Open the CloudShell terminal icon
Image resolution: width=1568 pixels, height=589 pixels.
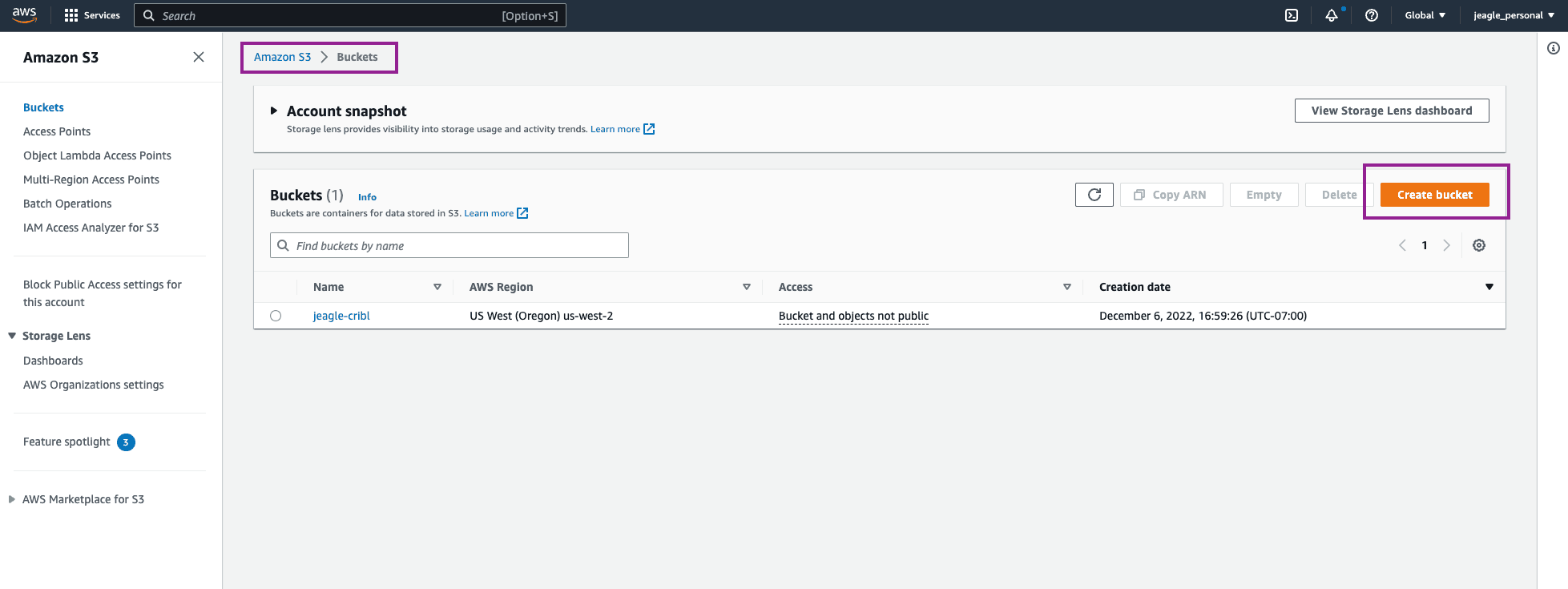[1292, 15]
